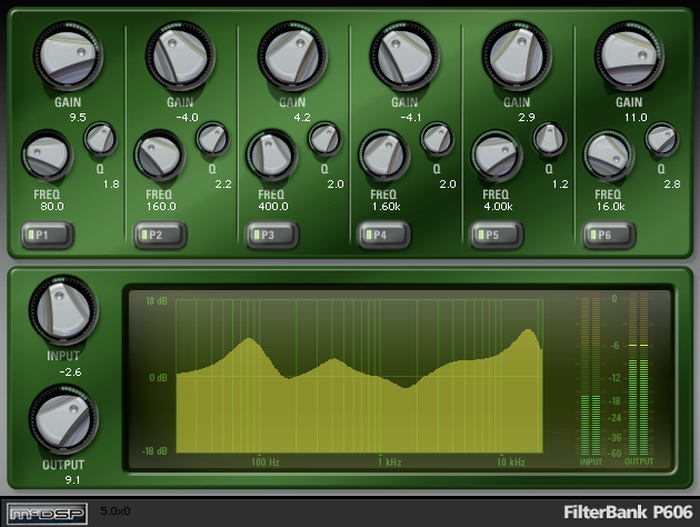Image resolution: width=700 pixels, height=527 pixels.
Task: Click the frequency value 1.60k
Action: point(386,206)
